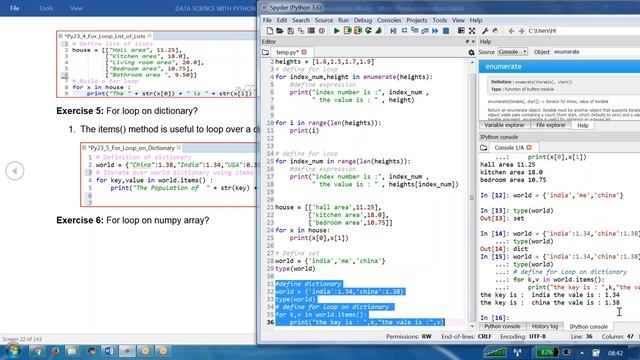Open File menu in presentation window
Screen dimensions: 640x360
pos(15,8)
